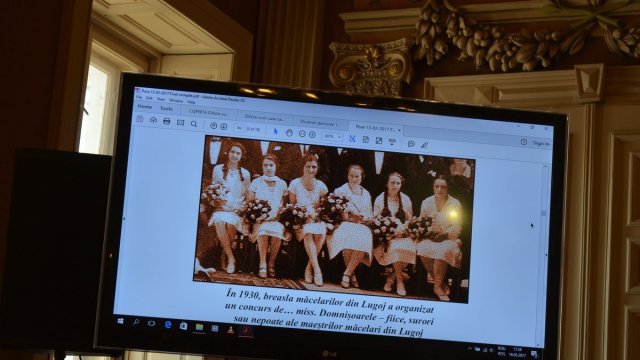Open VLC from the Windows taskbar
Image resolution: width=640 pixels, height=360 pixels.
231,330
